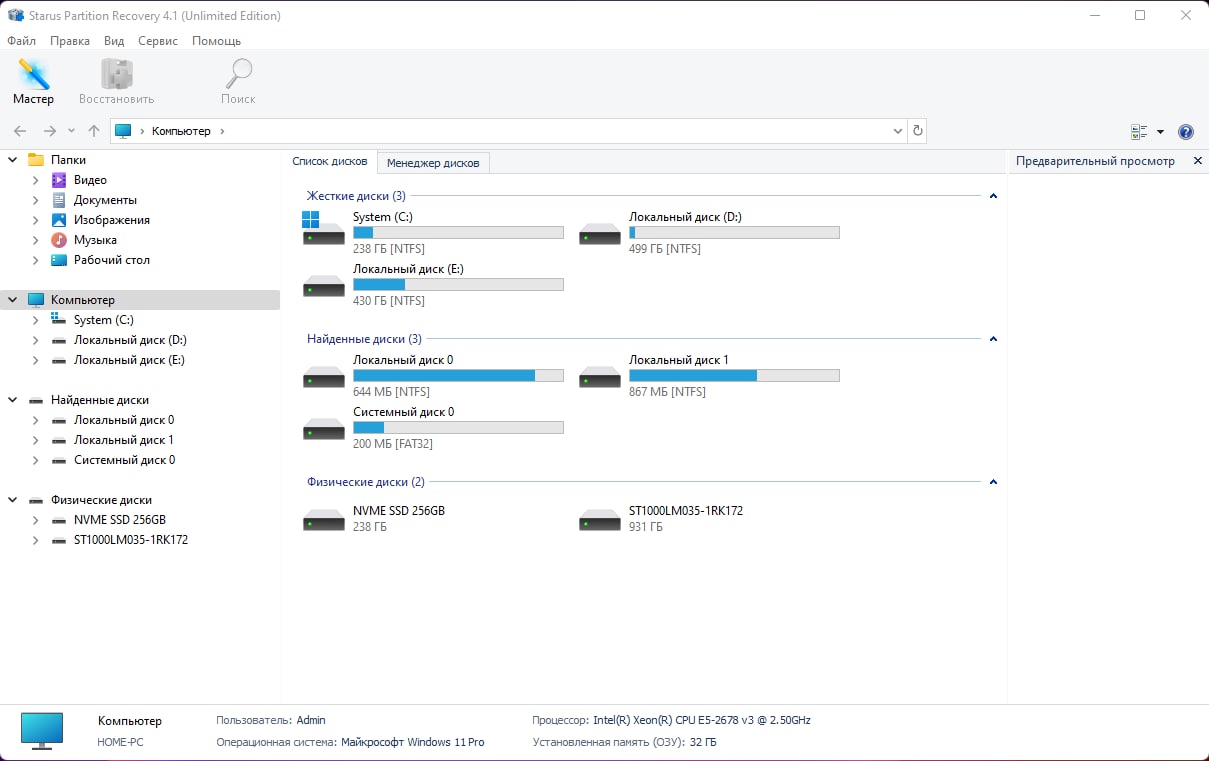Collapse the Найденные диски list section
Viewport: 1209px width, 761px height.
[993, 339]
